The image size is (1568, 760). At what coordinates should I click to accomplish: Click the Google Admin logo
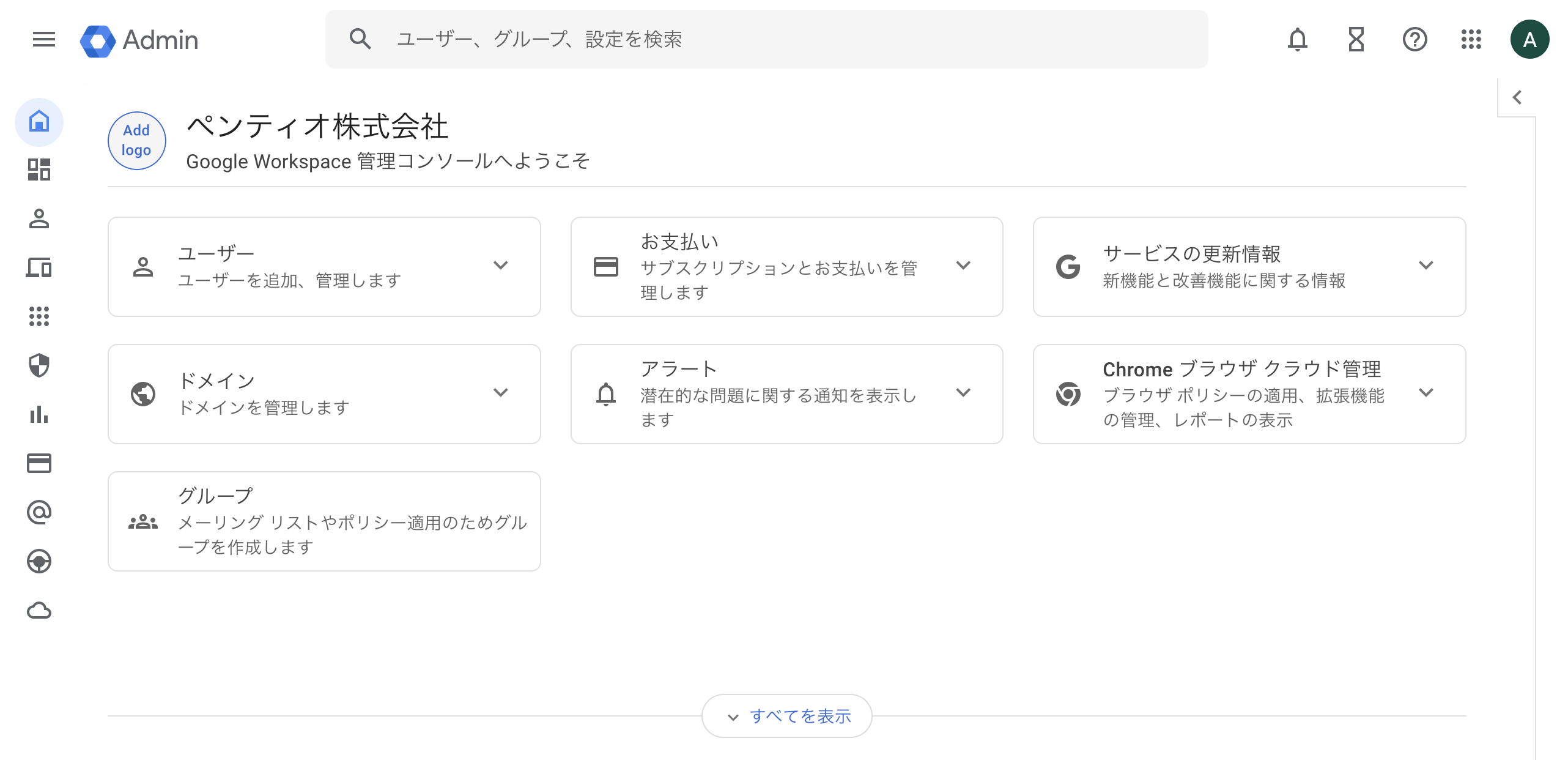139,40
